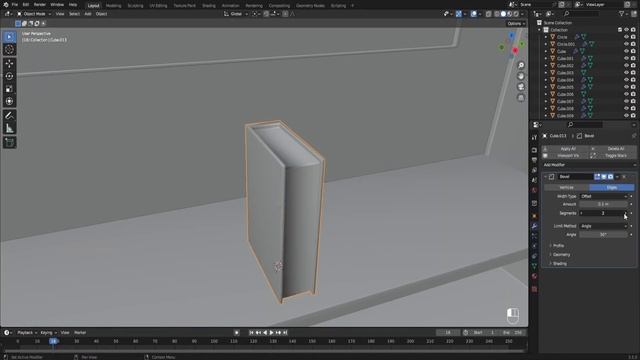Open the Object Mode dropdown
640x360 pixels.
click(34, 14)
